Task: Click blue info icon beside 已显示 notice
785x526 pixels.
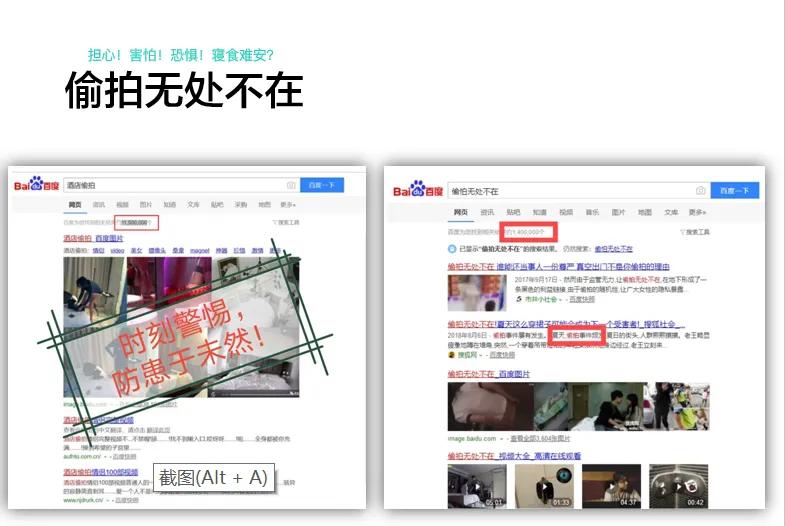Action: (x=452, y=249)
